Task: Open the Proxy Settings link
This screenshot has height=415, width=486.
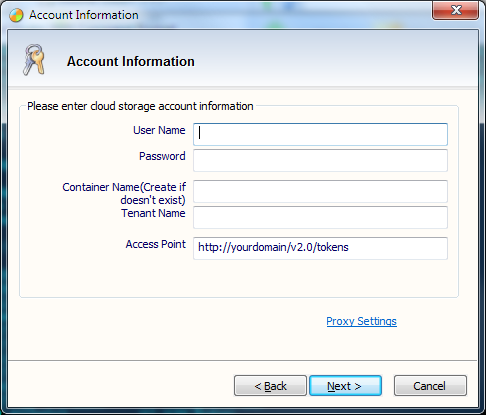Action: click(361, 321)
